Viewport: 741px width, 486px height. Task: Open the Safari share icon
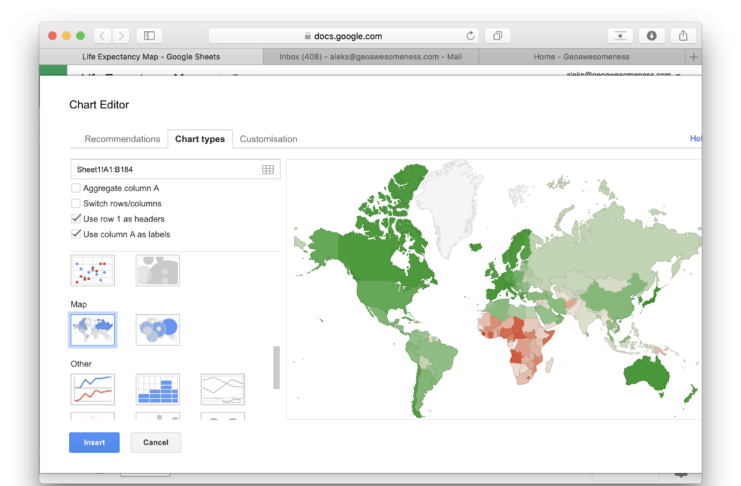tap(683, 36)
